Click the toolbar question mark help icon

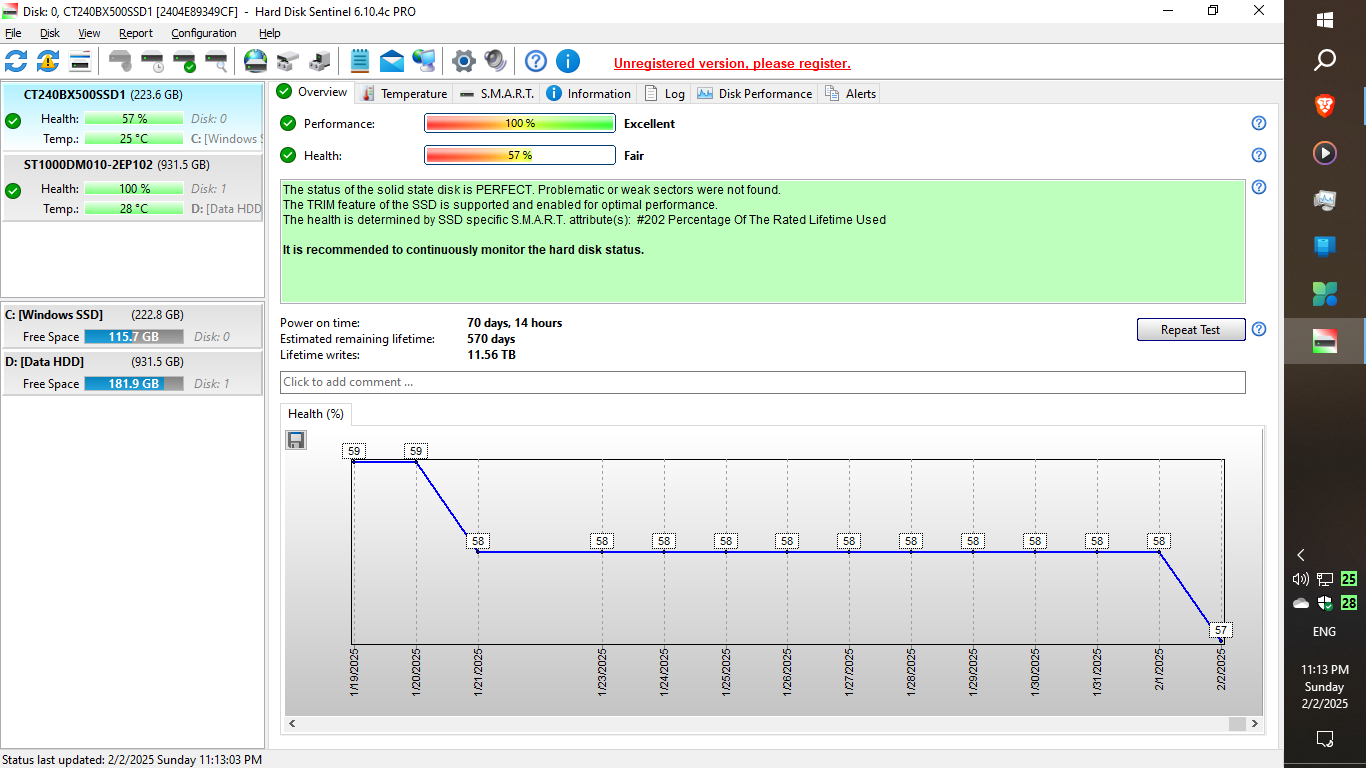click(536, 61)
